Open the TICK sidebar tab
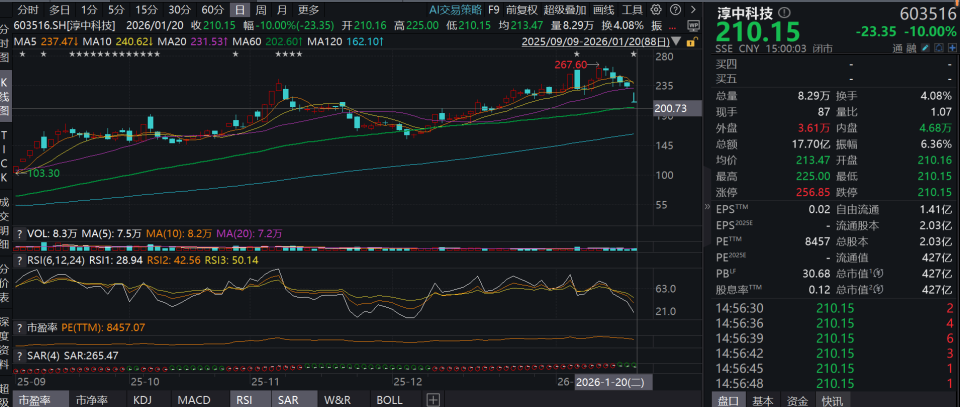Screen dimensions: 960x407 [x=4, y=155]
